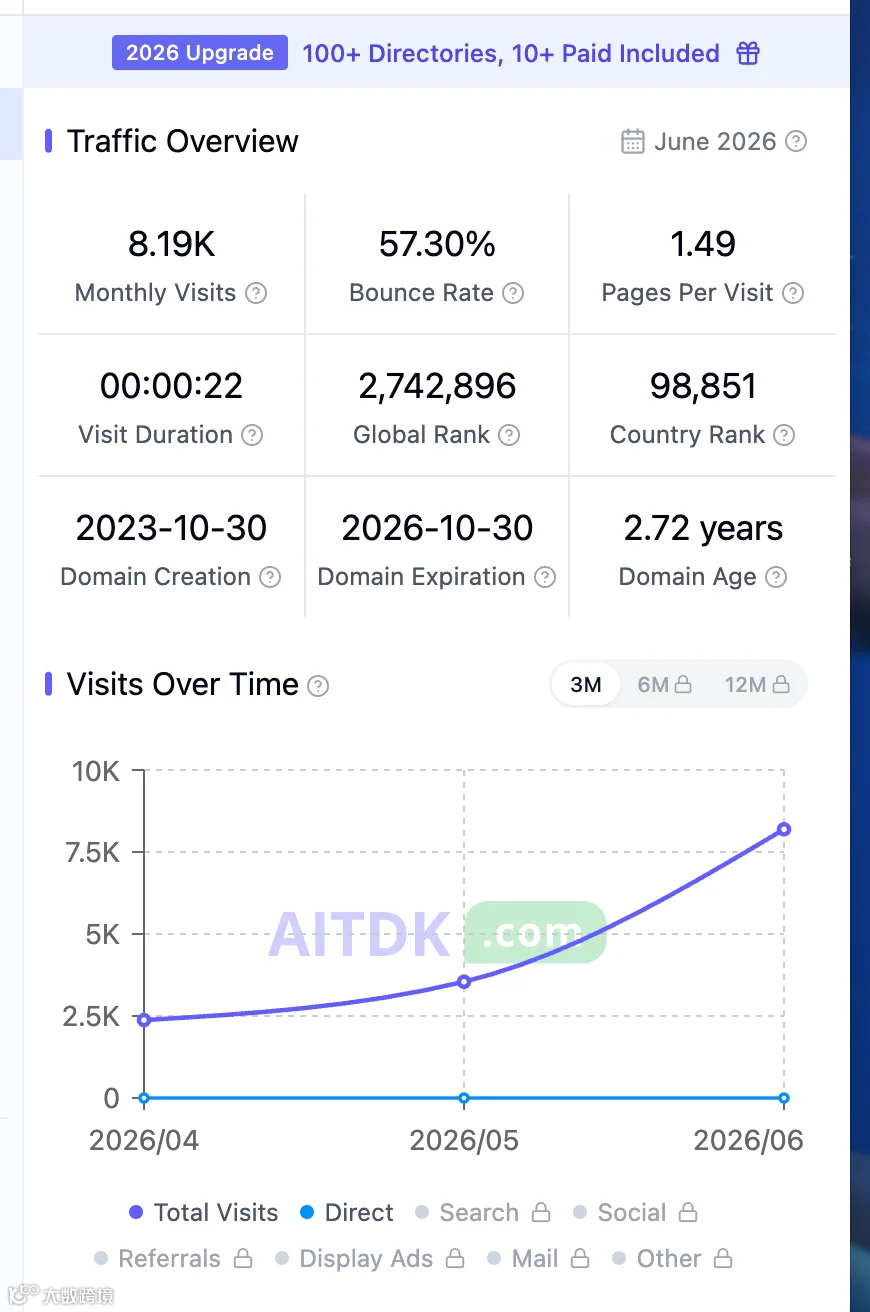870x1312 pixels.
Task: Toggle Direct series in chart legend
Action: pos(347,1213)
